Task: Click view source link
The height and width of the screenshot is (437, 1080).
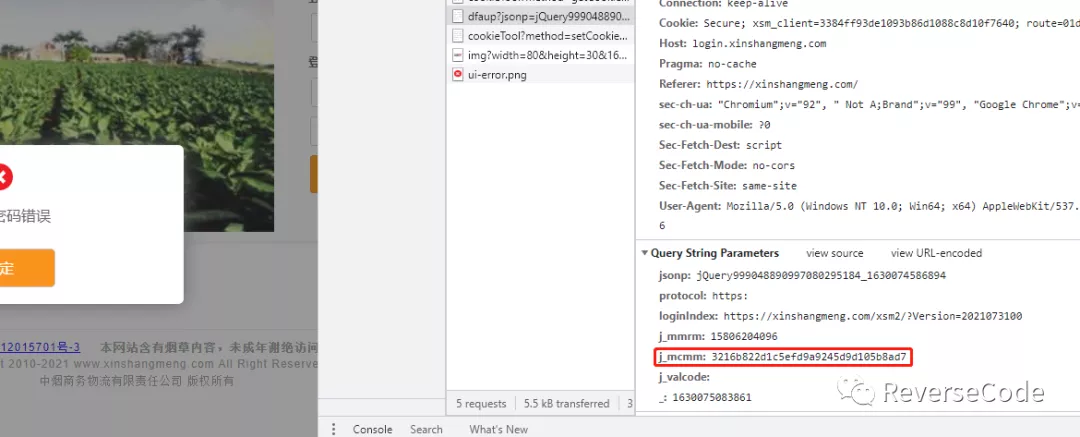Action: (x=834, y=253)
